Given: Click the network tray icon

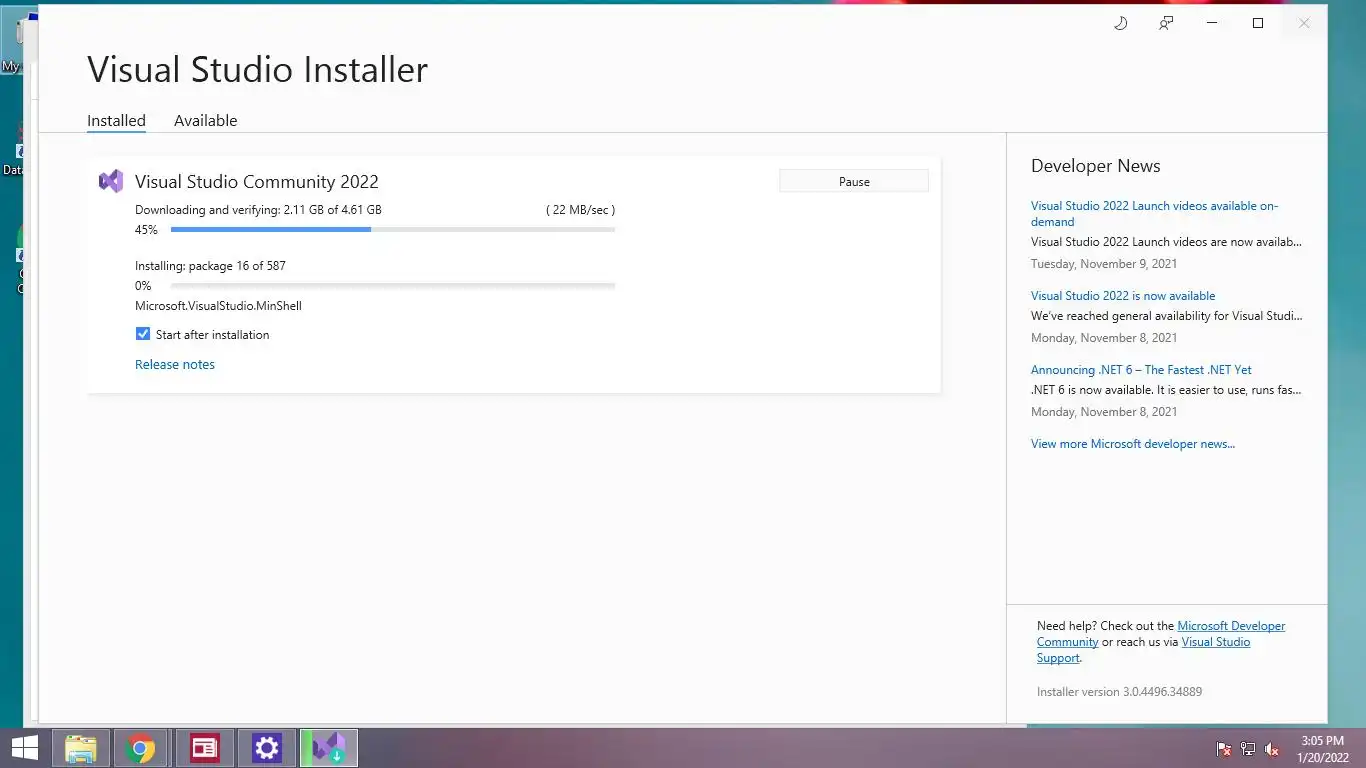Looking at the screenshot, I should point(1248,749).
